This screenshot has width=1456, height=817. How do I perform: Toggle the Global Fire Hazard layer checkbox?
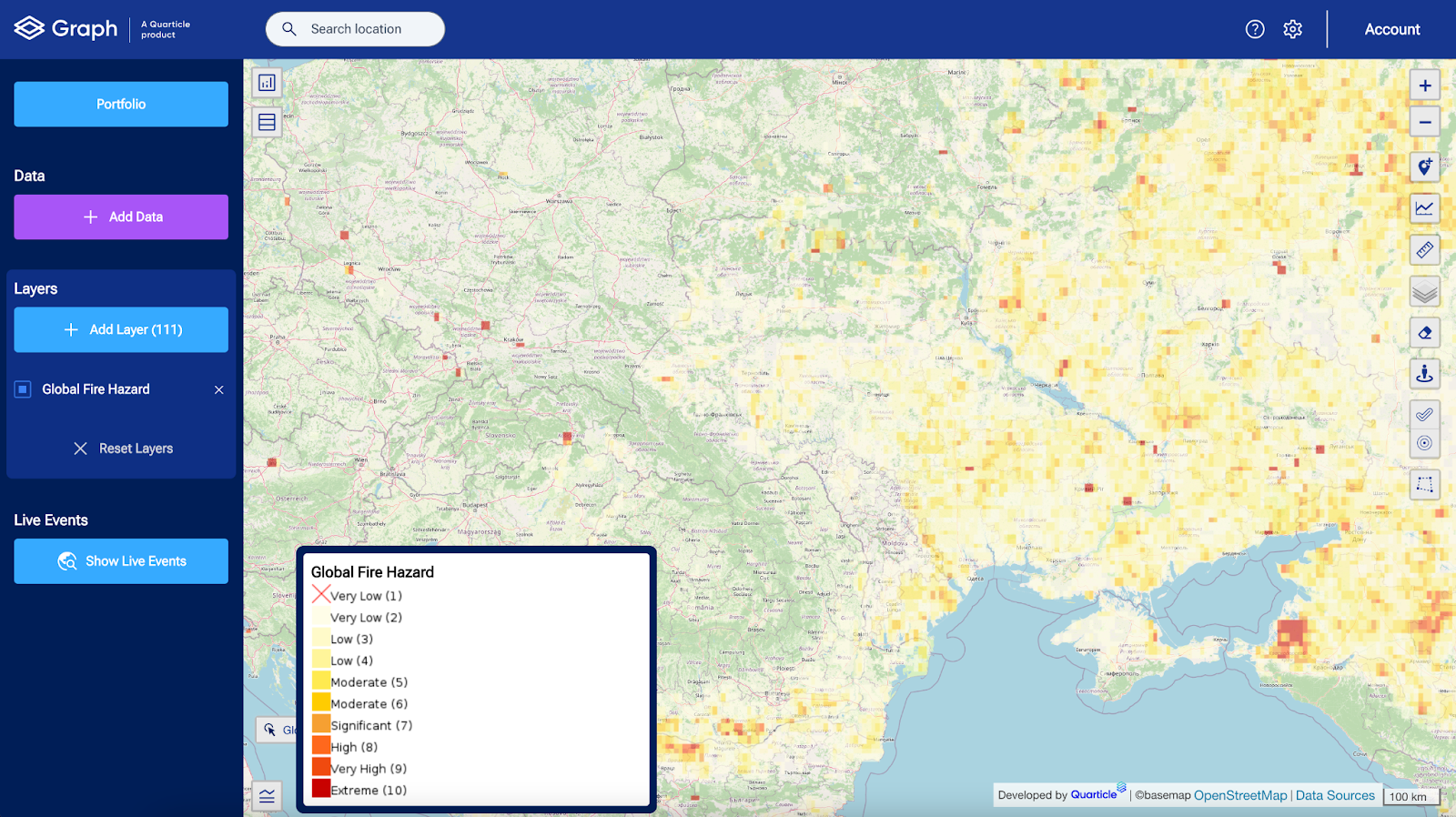(23, 389)
